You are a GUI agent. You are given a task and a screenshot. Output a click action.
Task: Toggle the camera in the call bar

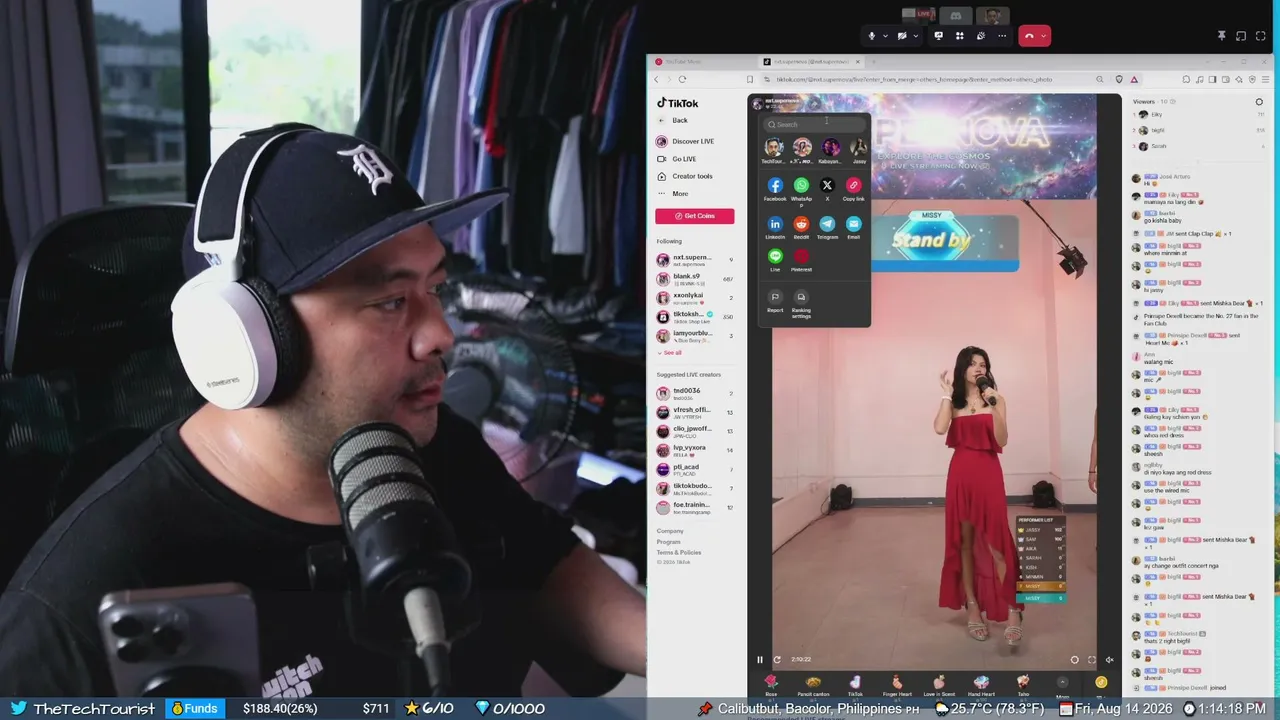[902, 36]
